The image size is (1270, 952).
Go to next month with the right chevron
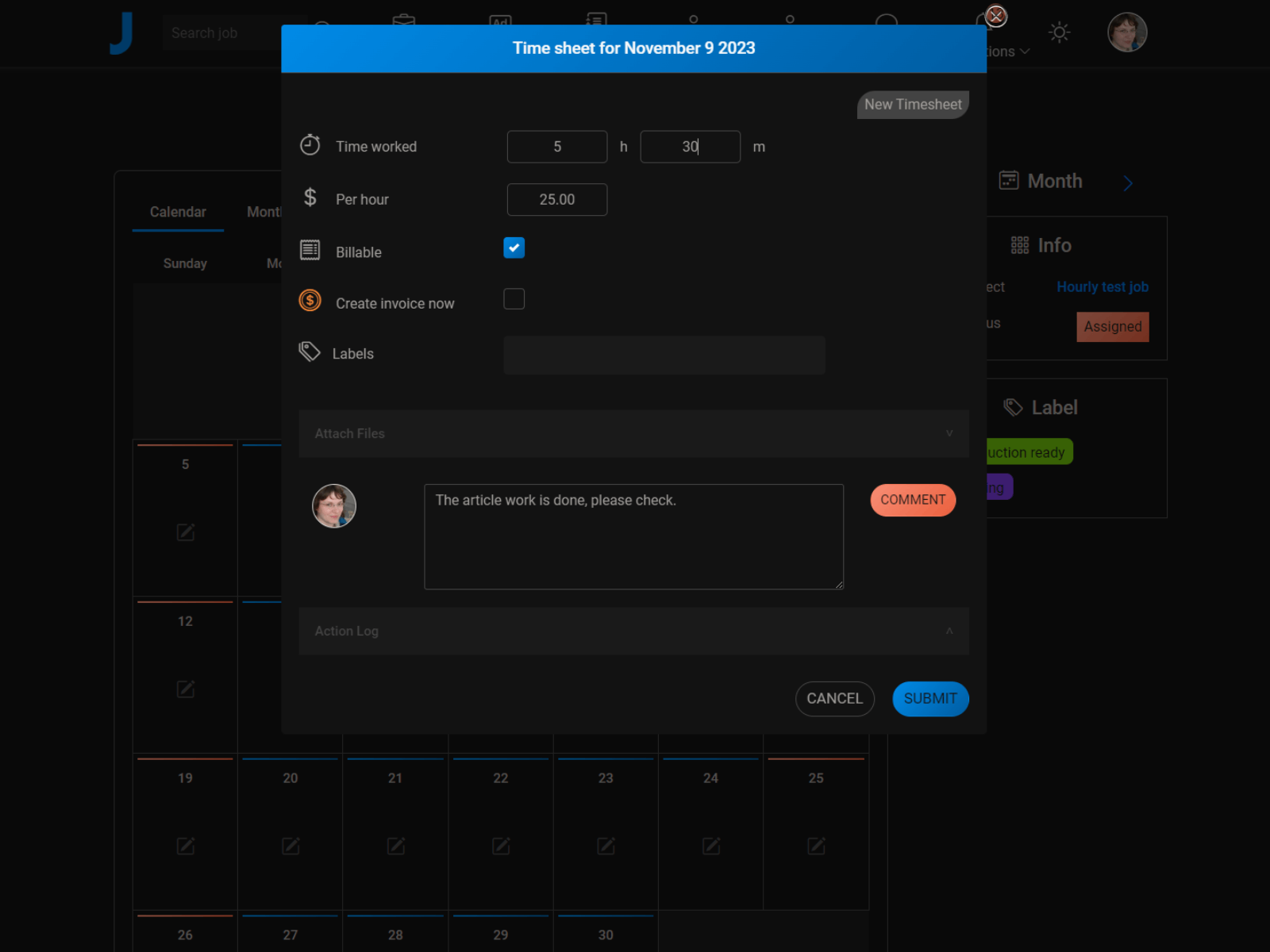pyautogui.click(x=1128, y=183)
